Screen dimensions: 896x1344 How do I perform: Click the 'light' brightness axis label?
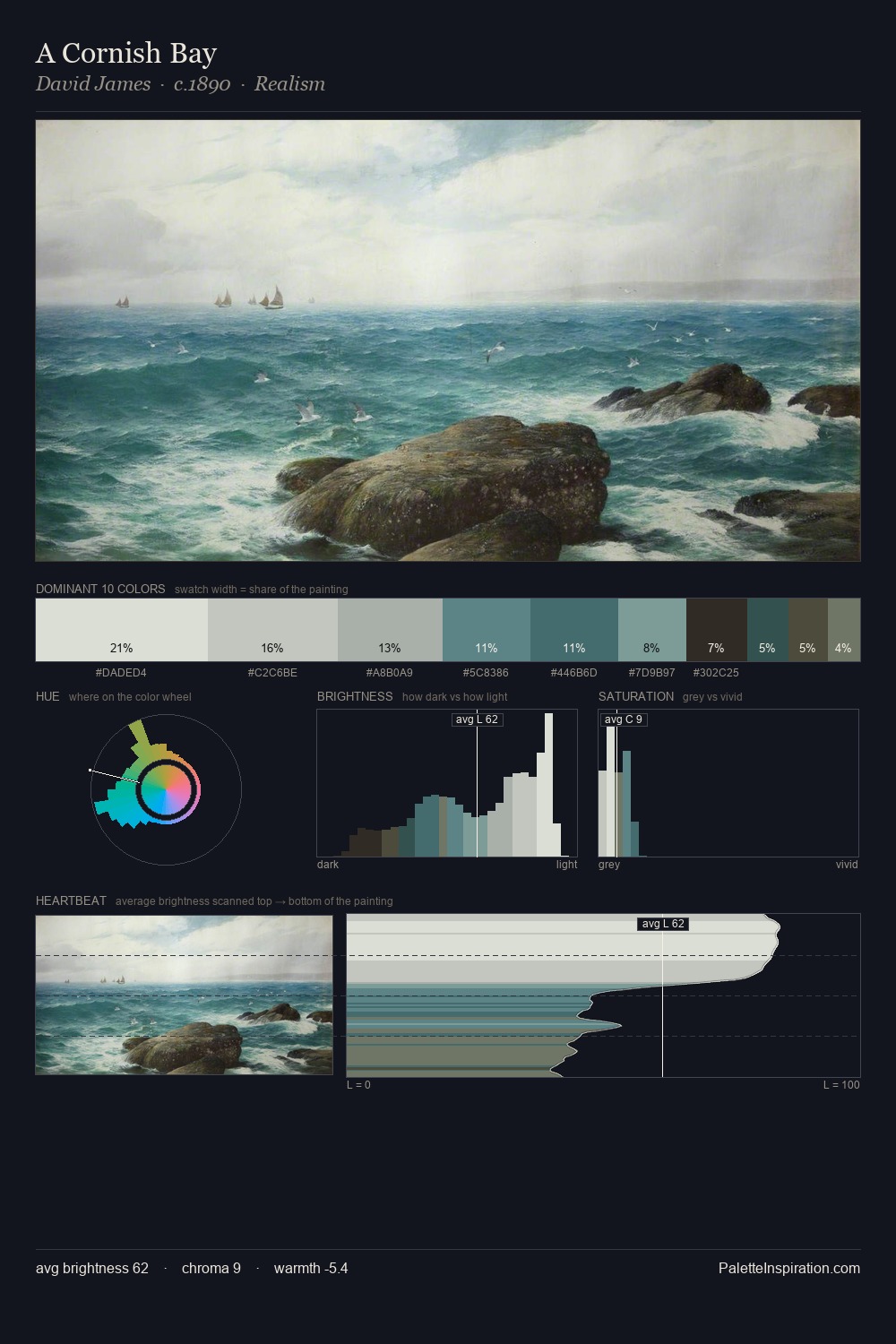pos(566,865)
